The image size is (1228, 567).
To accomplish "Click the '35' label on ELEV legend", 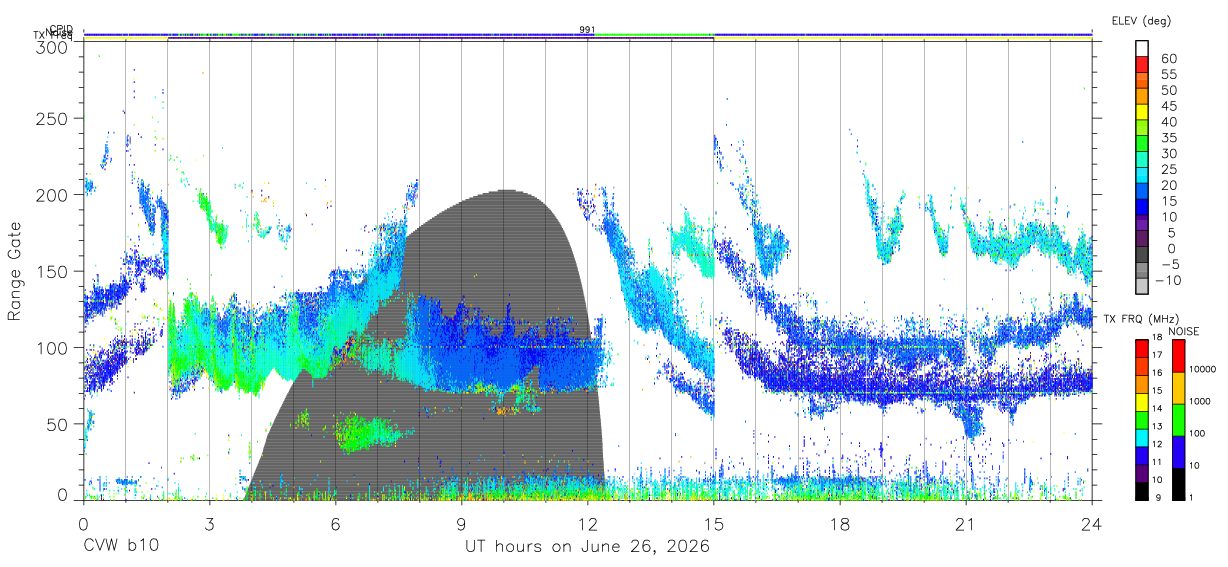I will (1168, 138).
